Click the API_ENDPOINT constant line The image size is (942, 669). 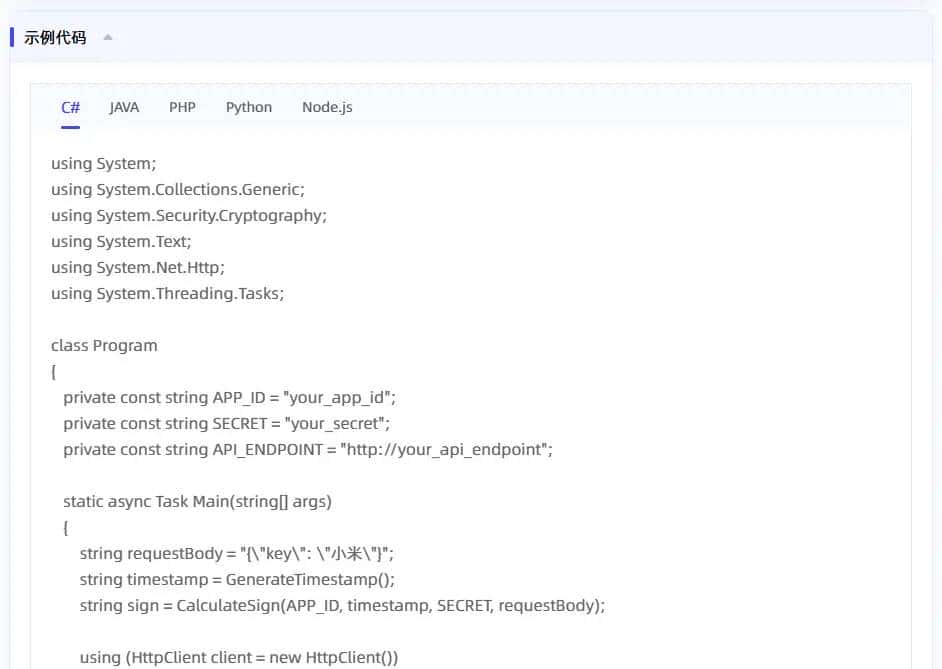(307, 449)
